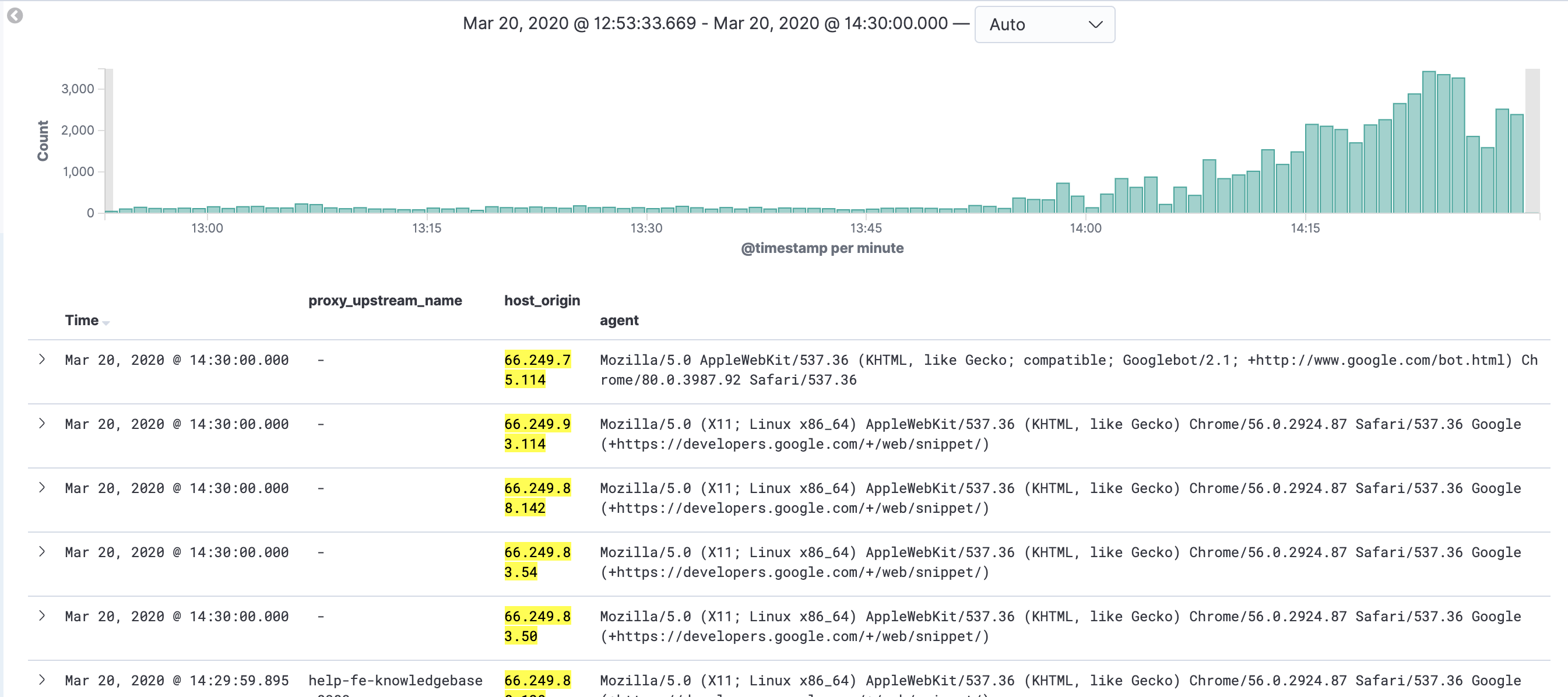Sort by Time column arrow
The height and width of the screenshot is (697, 1568).
(106, 323)
